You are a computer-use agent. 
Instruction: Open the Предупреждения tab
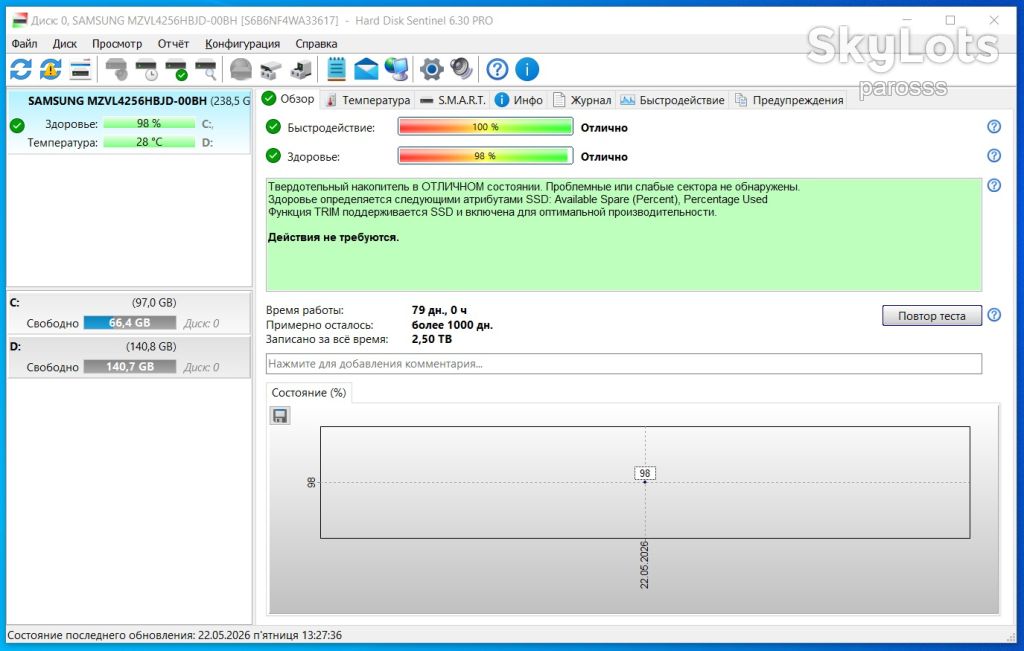(x=790, y=100)
